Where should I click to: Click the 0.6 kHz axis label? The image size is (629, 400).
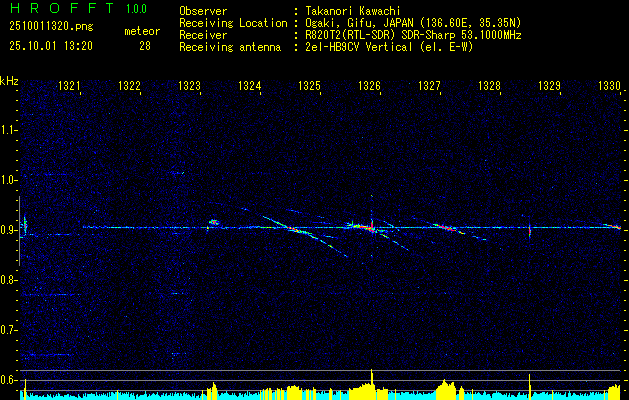8,380
